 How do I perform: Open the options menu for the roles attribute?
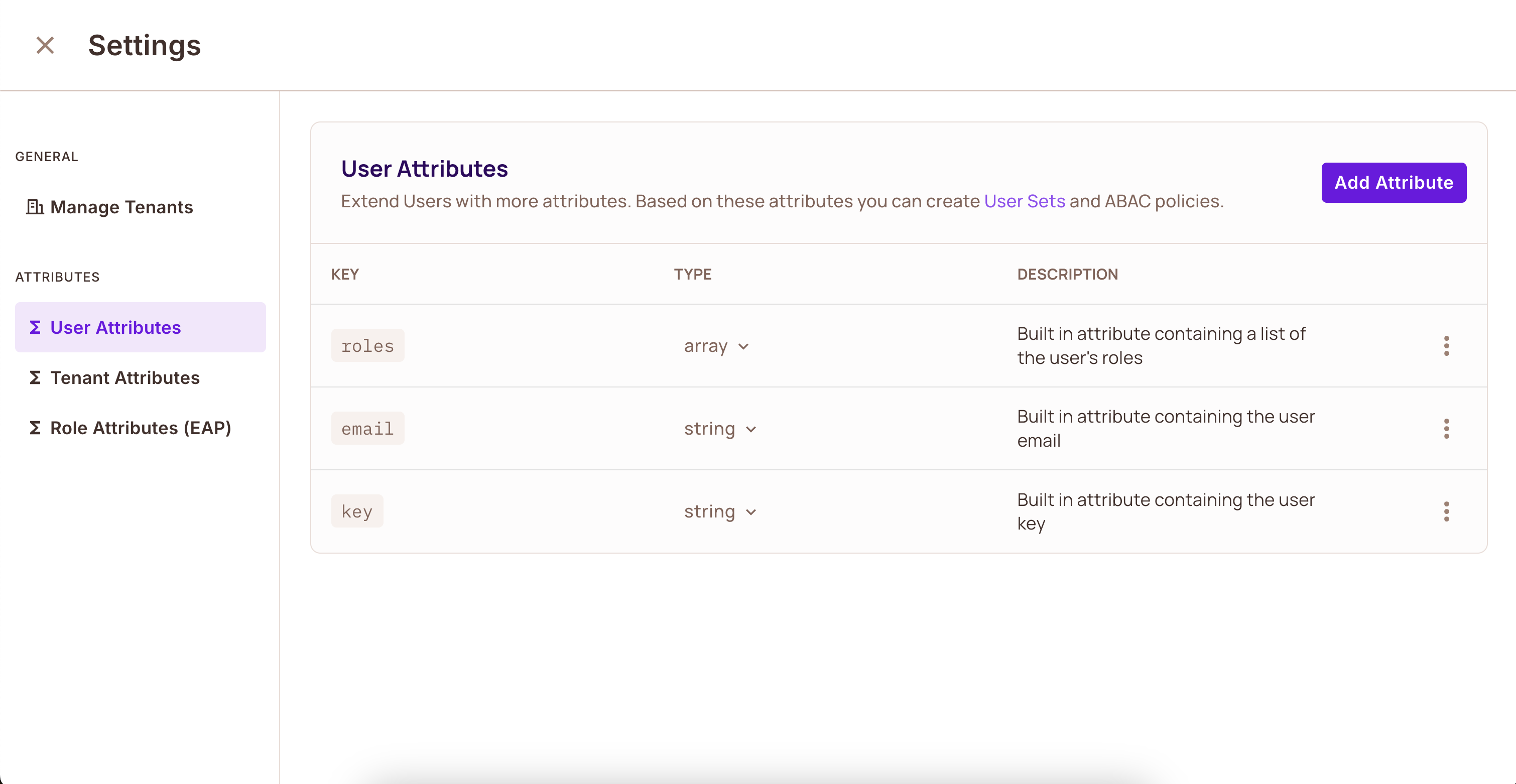(1447, 346)
